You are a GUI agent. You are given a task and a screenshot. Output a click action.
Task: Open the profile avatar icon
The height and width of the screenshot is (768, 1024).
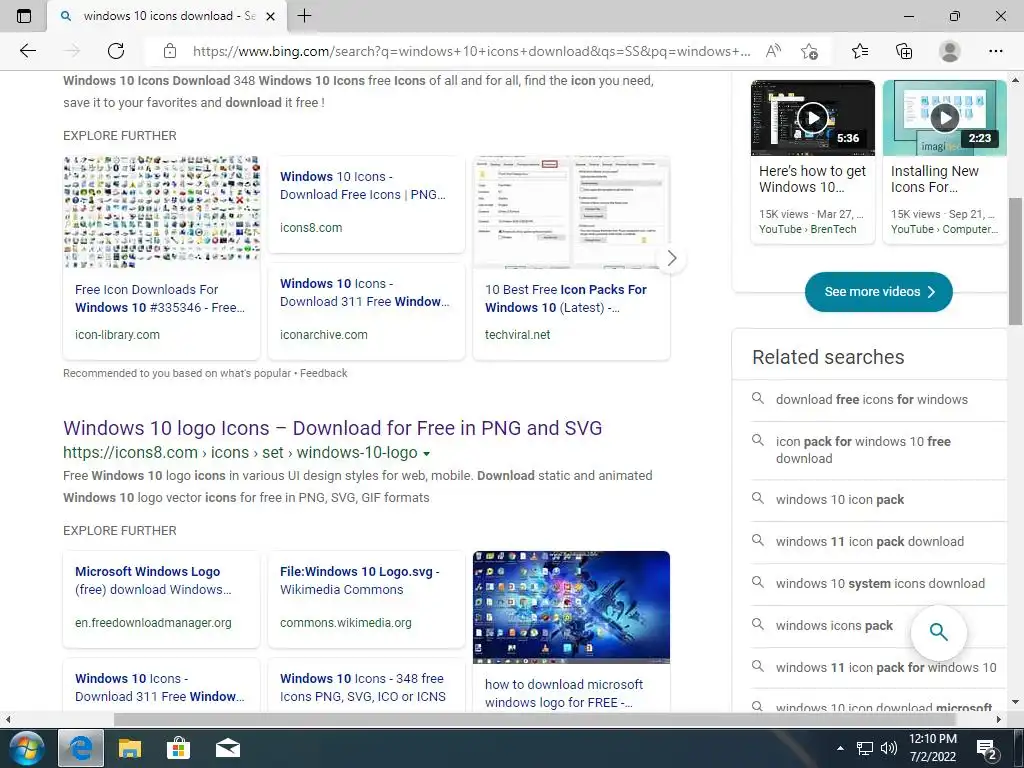coord(949,51)
